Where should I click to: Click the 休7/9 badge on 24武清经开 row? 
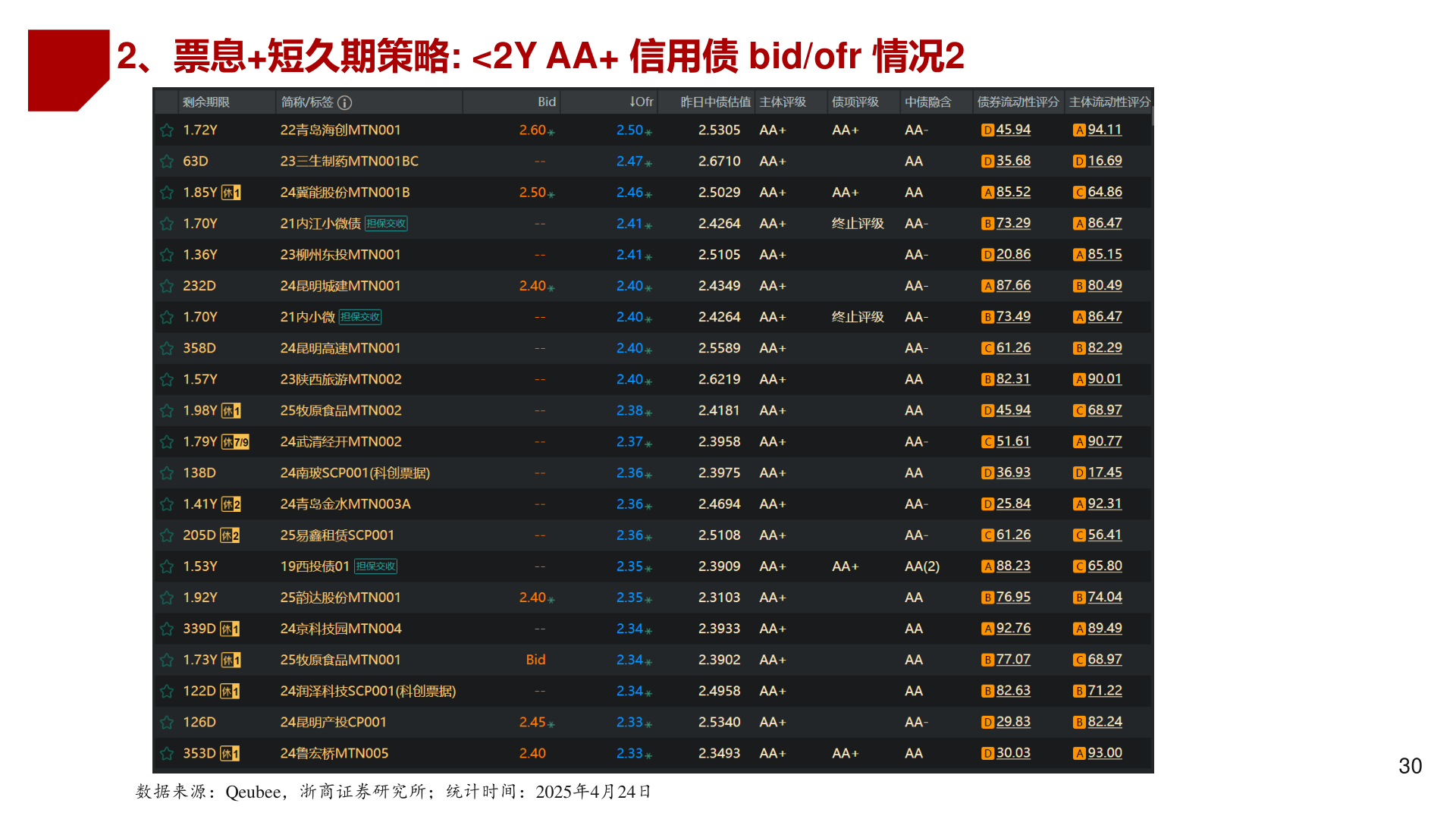pyautogui.click(x=235, y=442)
